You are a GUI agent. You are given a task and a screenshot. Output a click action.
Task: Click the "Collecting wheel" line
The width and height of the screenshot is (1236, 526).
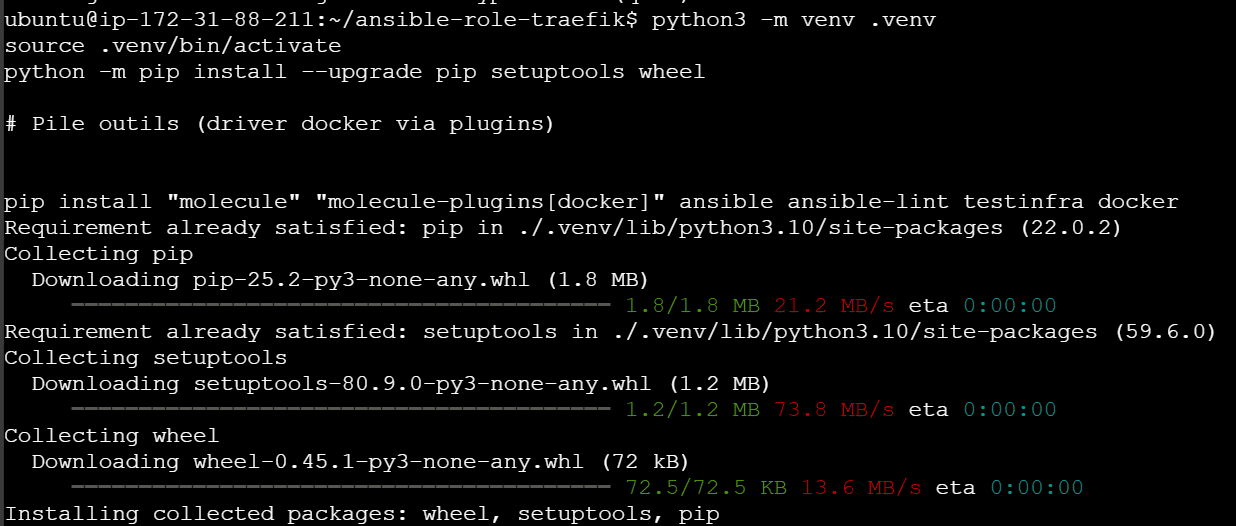click(112, 436)
